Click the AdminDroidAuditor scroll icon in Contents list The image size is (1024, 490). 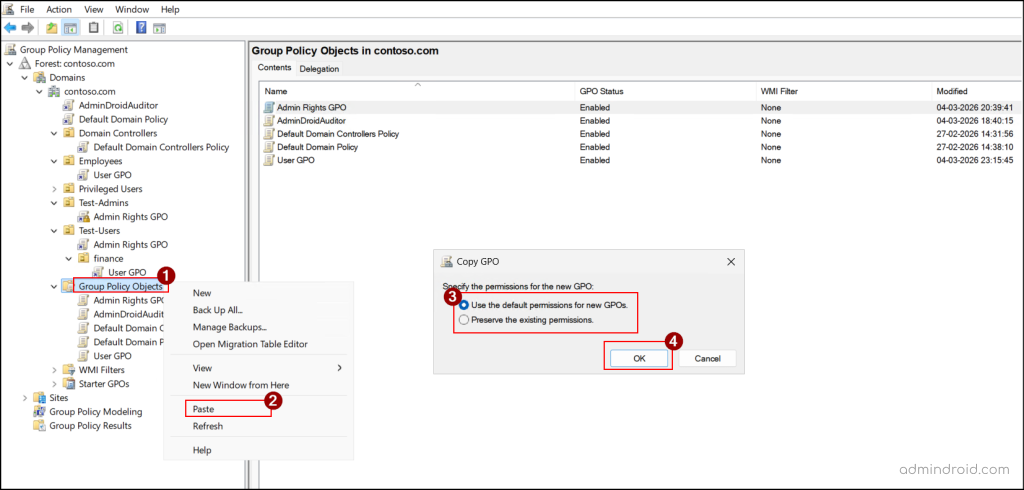(x=268, y=121)
